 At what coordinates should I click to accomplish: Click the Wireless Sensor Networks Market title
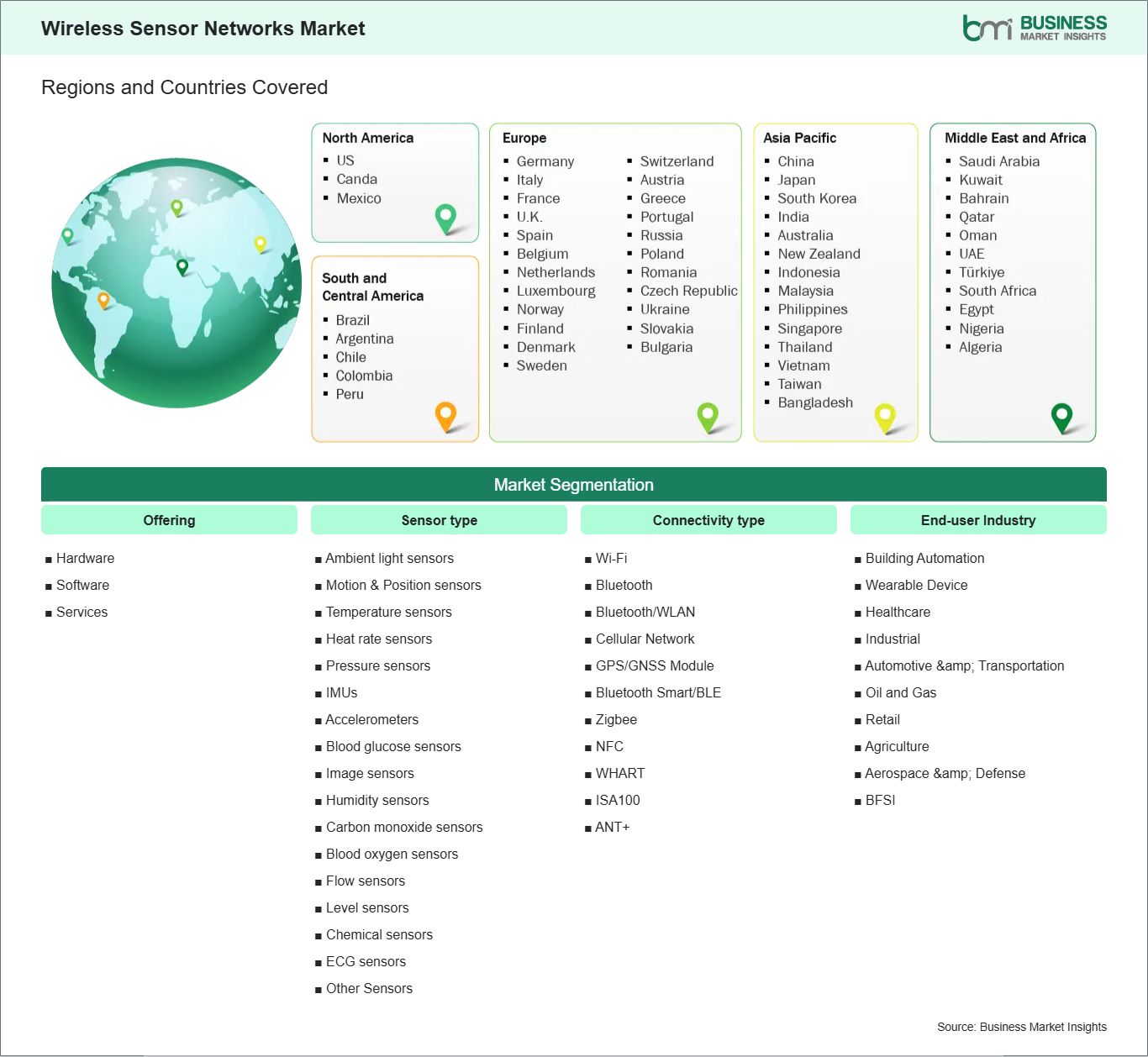point(203,29)
